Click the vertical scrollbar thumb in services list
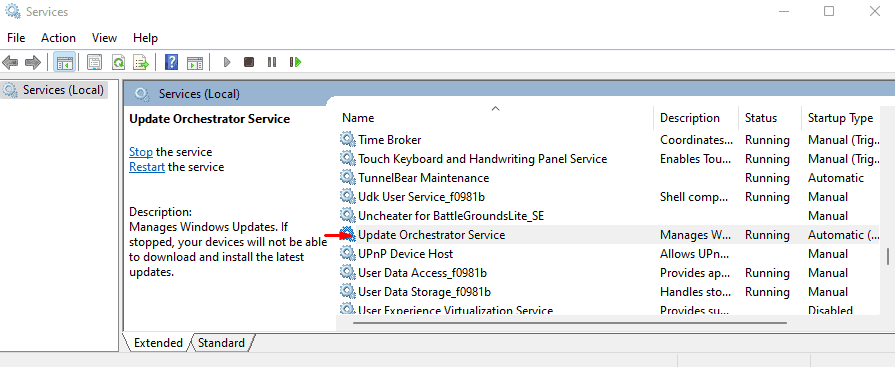 tap(888, 257)
